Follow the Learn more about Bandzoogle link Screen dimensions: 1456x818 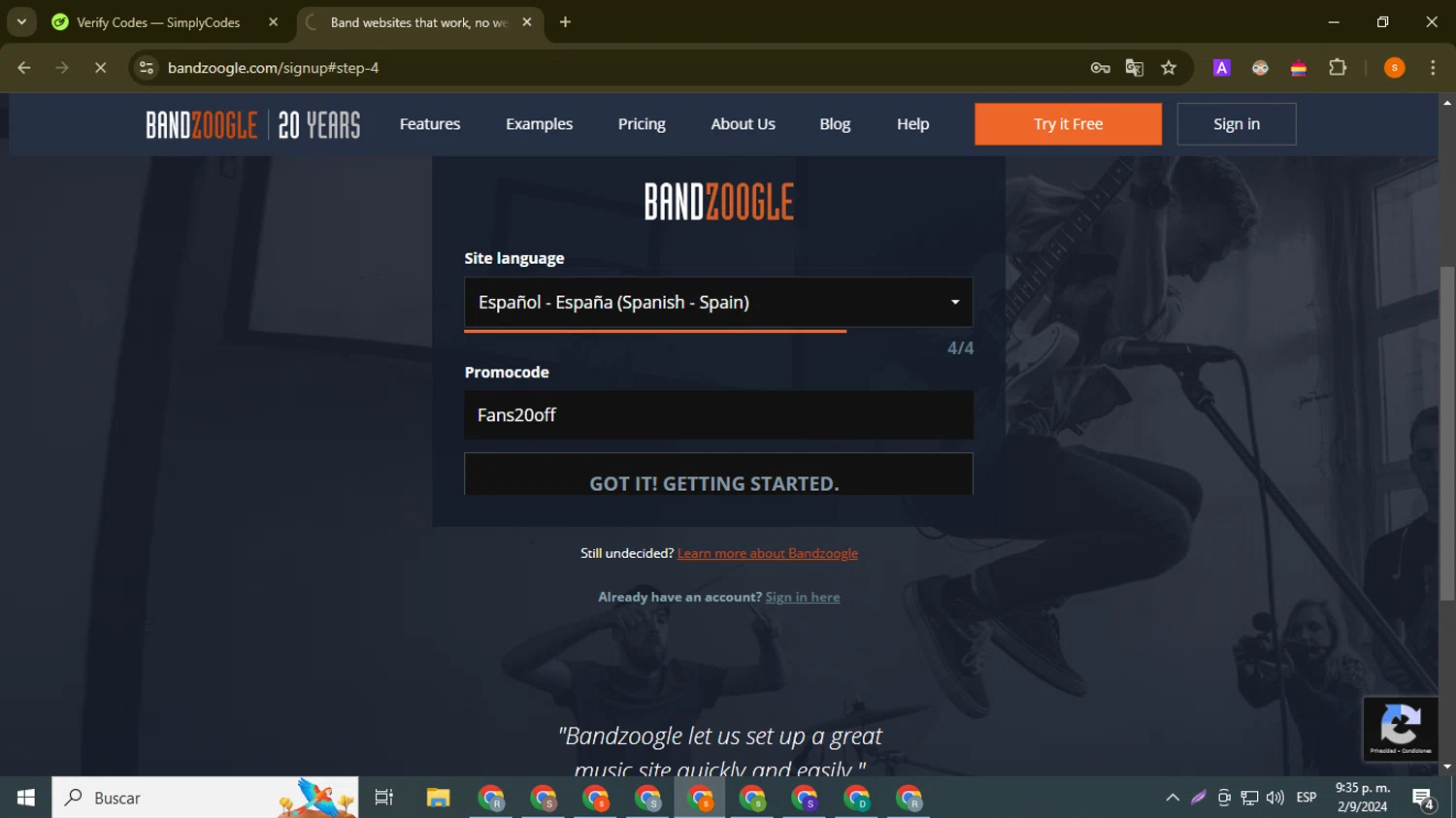tap(768, 553)
